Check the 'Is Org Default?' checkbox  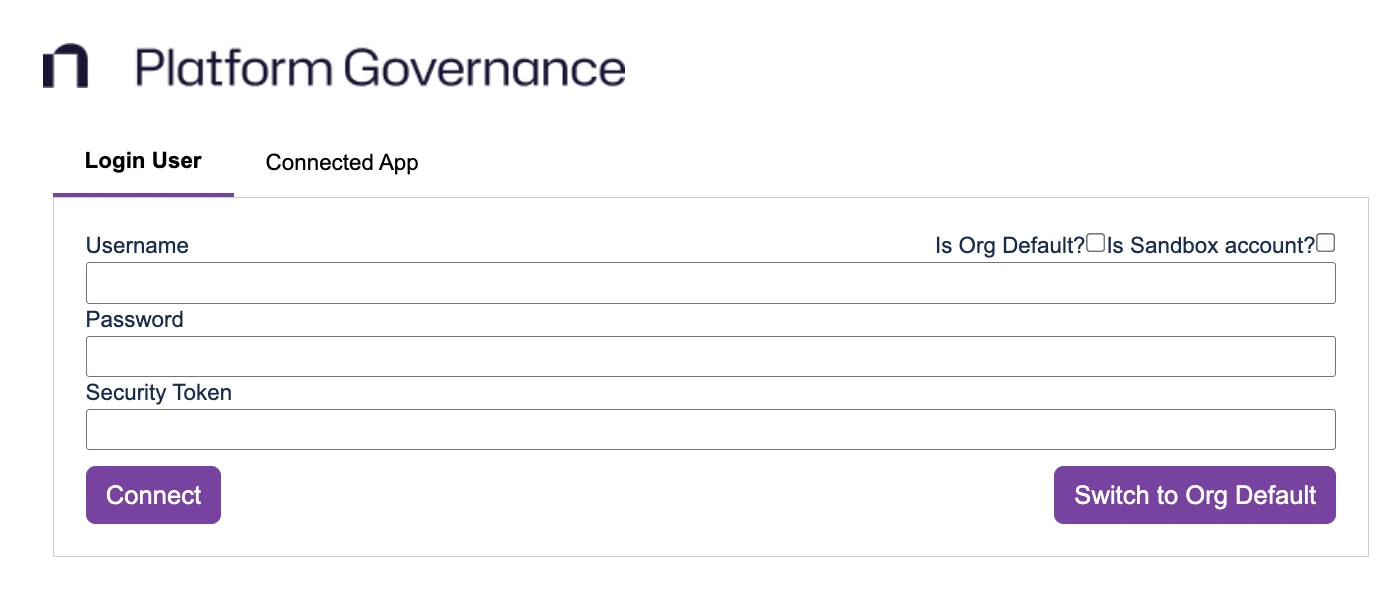[x=1095, y=241]
